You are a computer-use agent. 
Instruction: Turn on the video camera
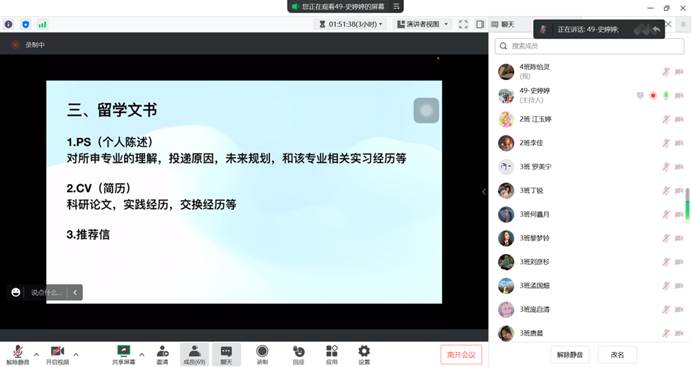pyautogui.click(x=57, y=355)
